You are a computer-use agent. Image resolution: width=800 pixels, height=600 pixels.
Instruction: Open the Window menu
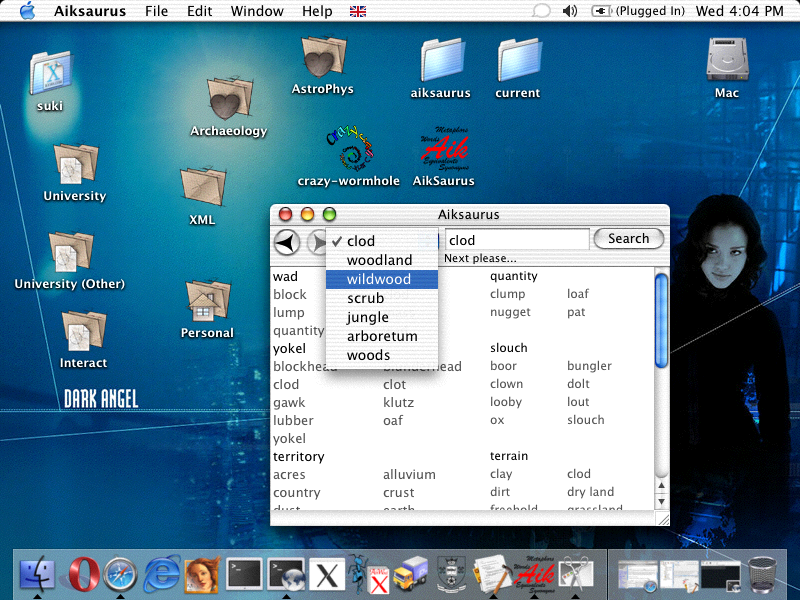[257, 11]
